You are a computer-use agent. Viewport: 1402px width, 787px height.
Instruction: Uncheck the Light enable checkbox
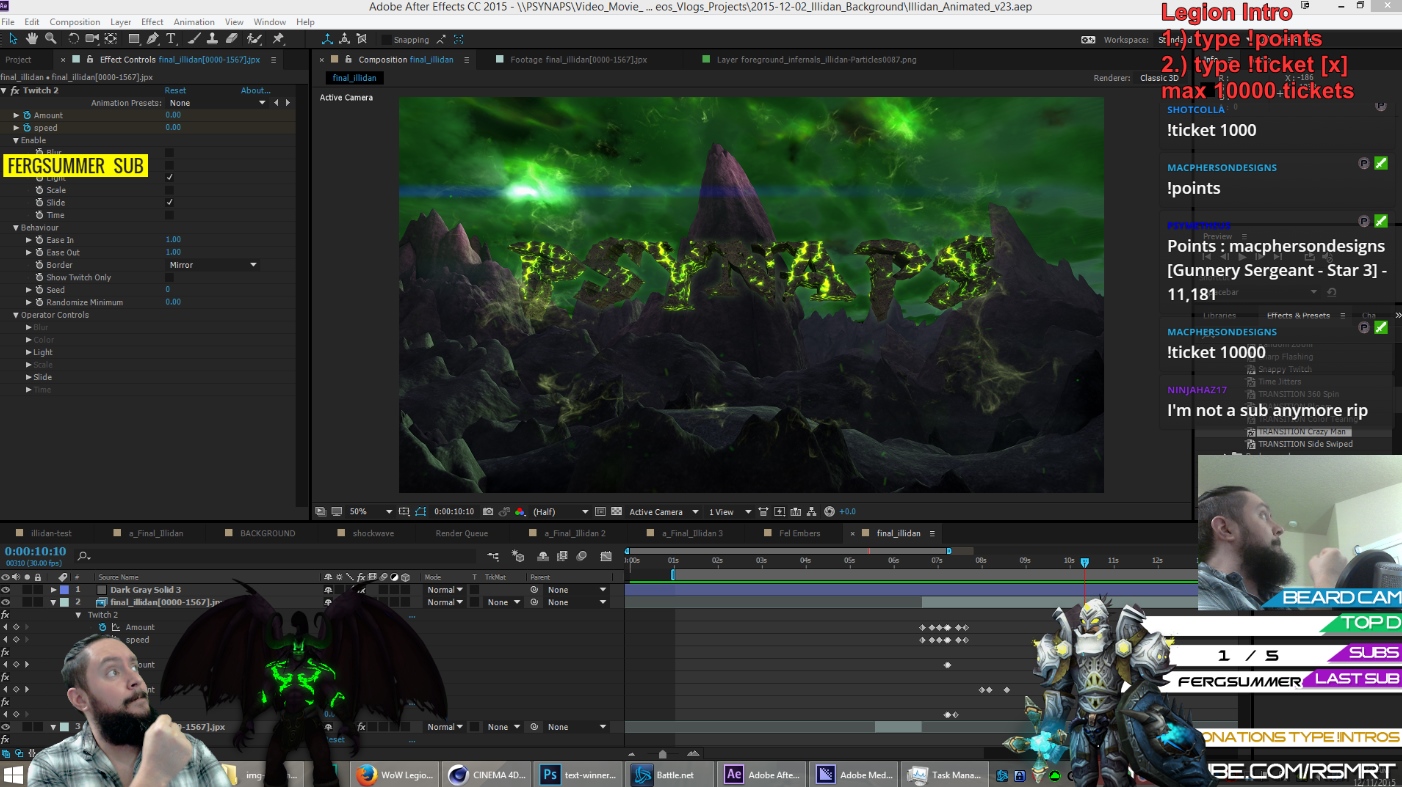169,177
